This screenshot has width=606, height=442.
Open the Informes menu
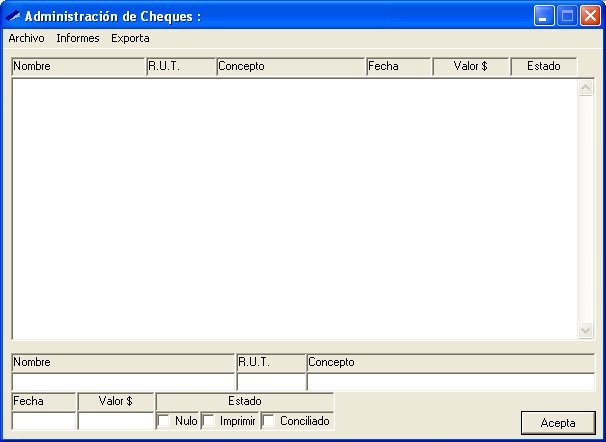point(77,38)
